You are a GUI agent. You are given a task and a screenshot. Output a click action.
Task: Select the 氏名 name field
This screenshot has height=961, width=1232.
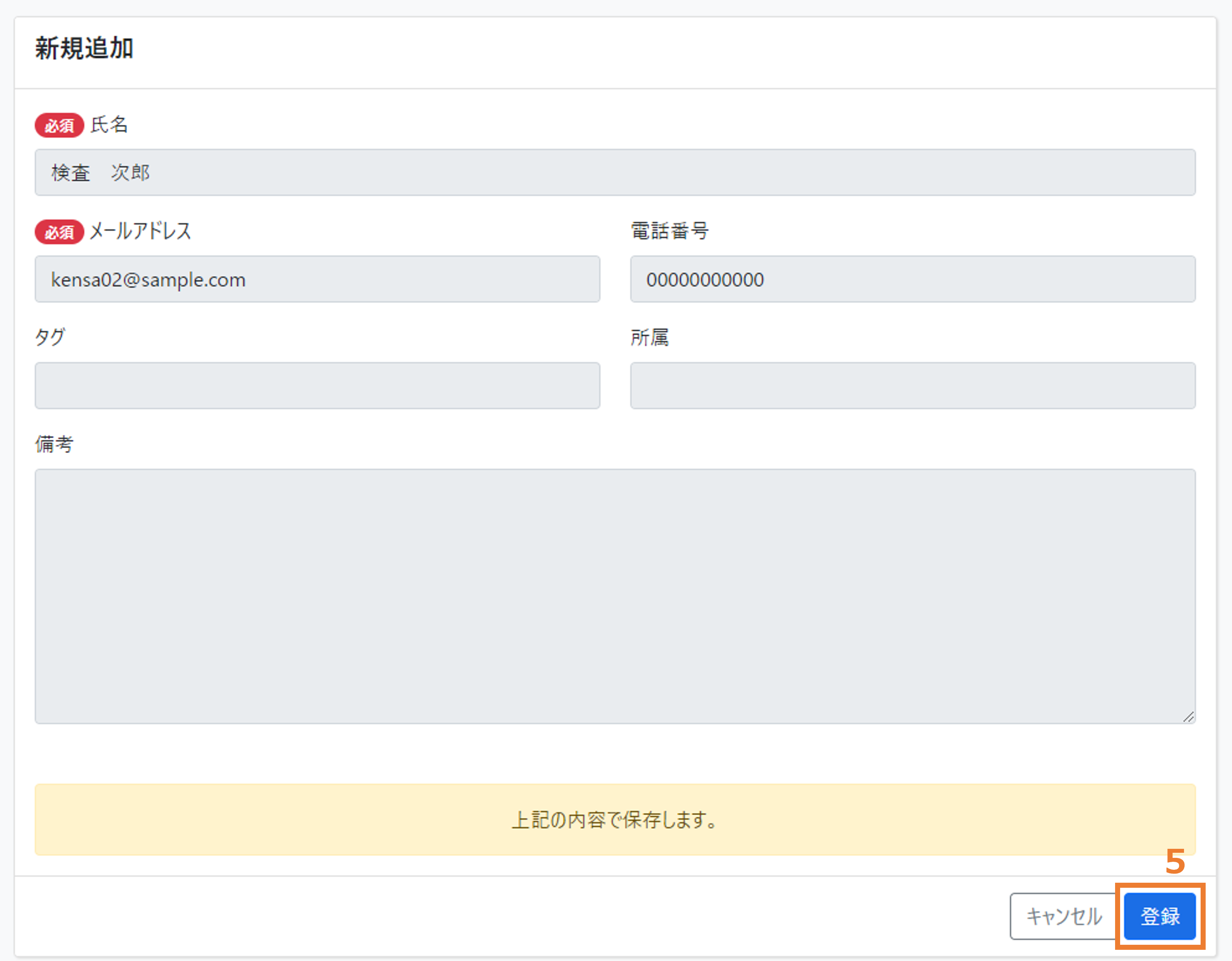coord(615,172)
